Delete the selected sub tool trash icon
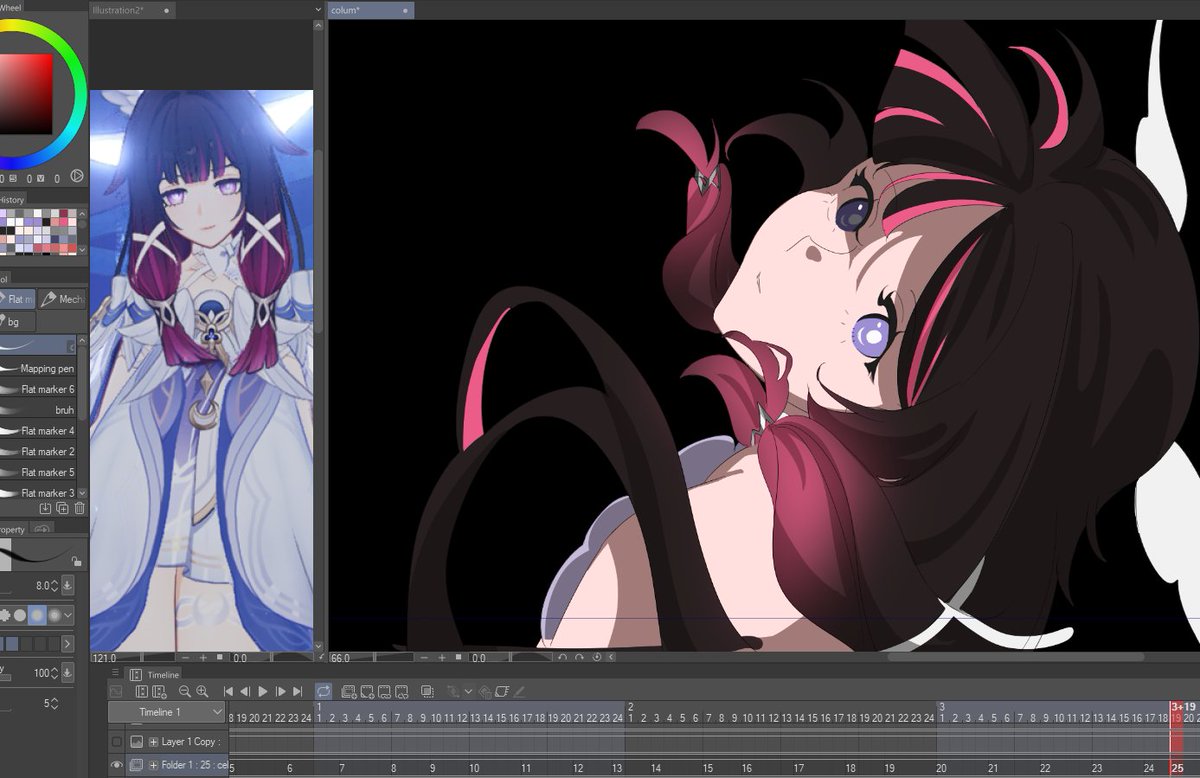The width and height of the screenshot is (1200, 778). pos(79,509)
